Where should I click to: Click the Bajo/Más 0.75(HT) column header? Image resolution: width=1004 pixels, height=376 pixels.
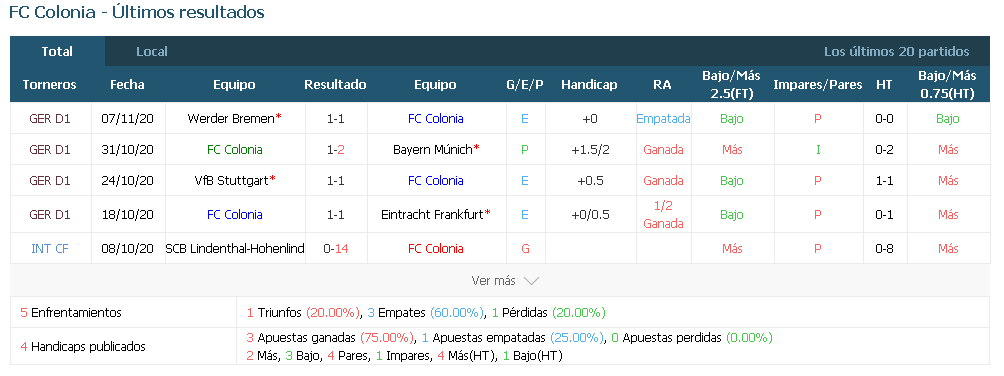point(948,85)
